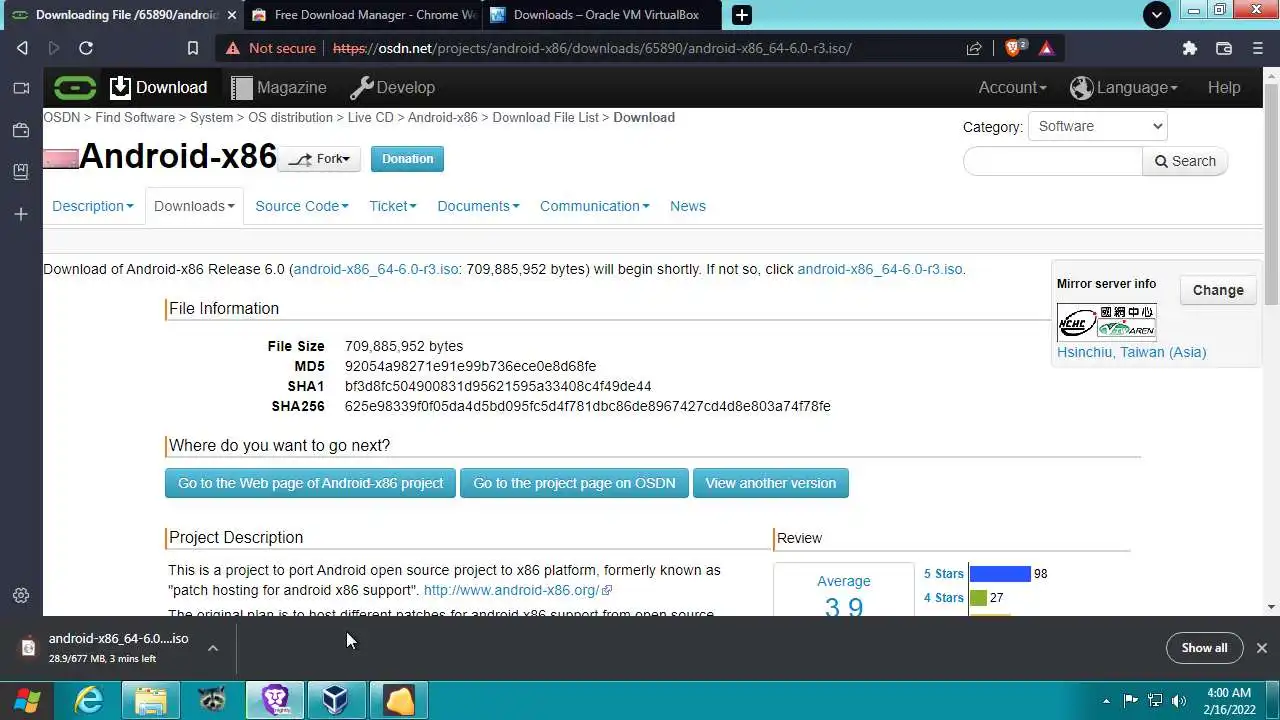Click into the site search field

(1053, 161)
